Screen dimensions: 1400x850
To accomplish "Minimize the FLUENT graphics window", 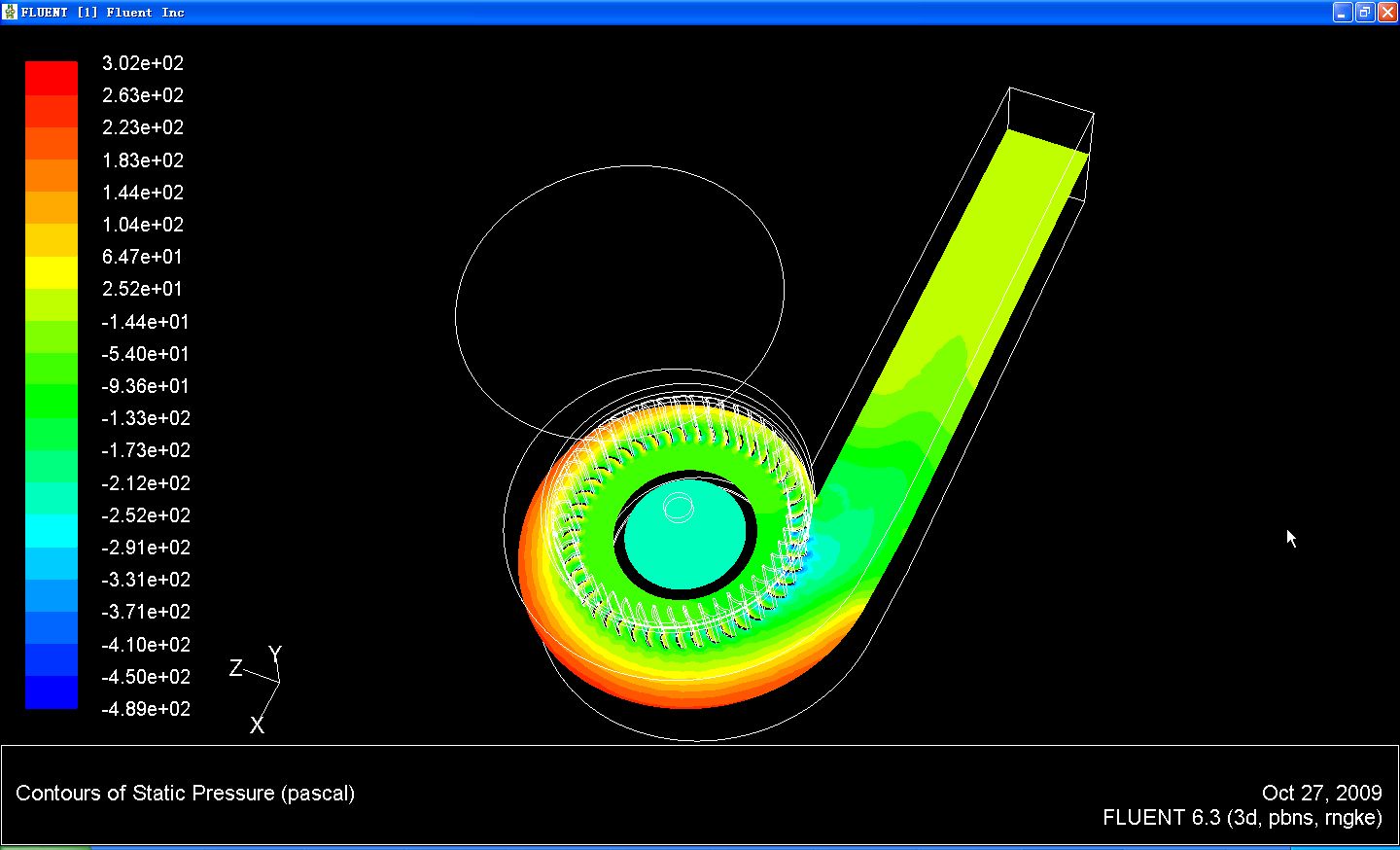I will [1343, 12].
